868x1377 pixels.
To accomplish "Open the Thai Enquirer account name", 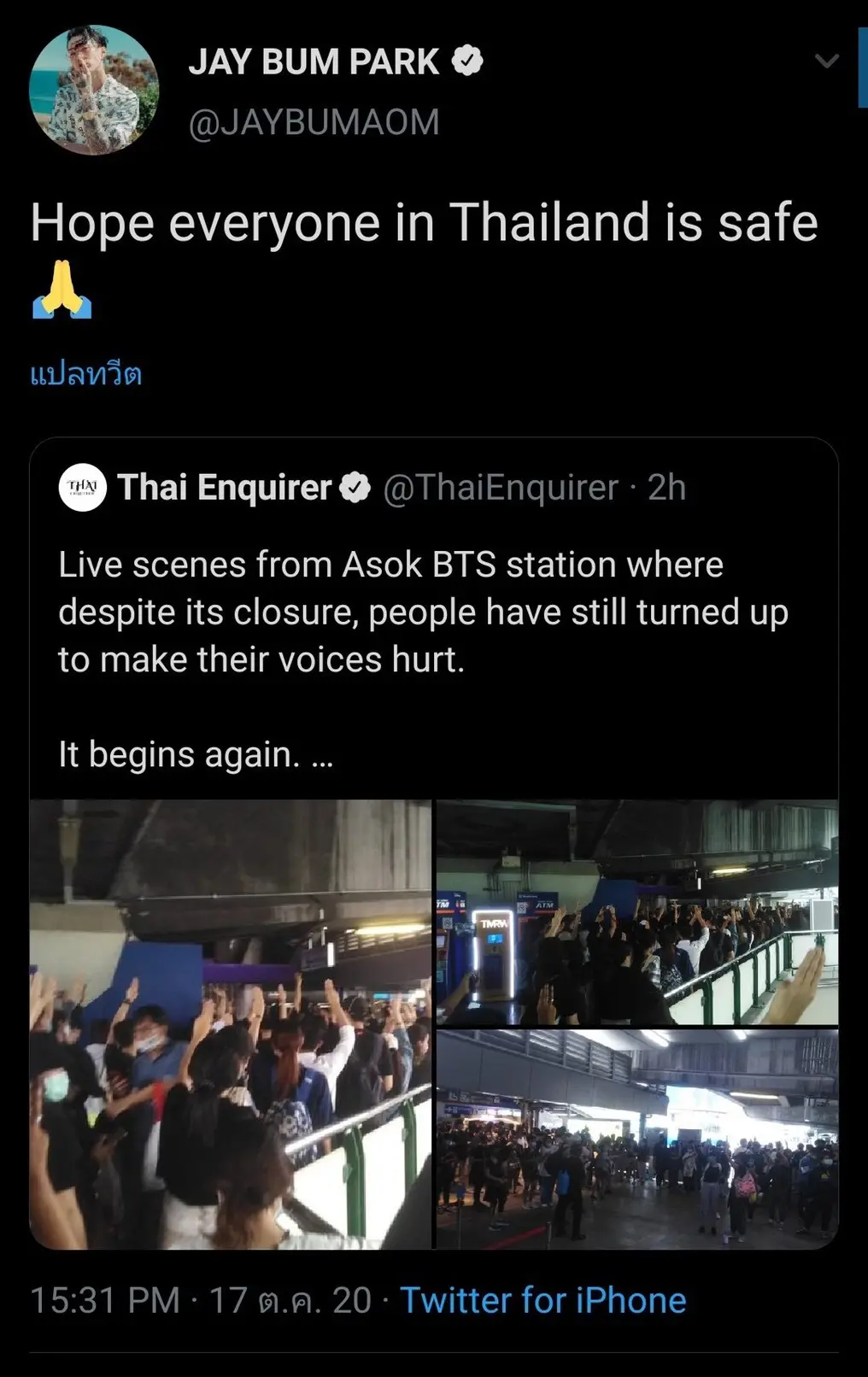I will click(x=224, y=488).
